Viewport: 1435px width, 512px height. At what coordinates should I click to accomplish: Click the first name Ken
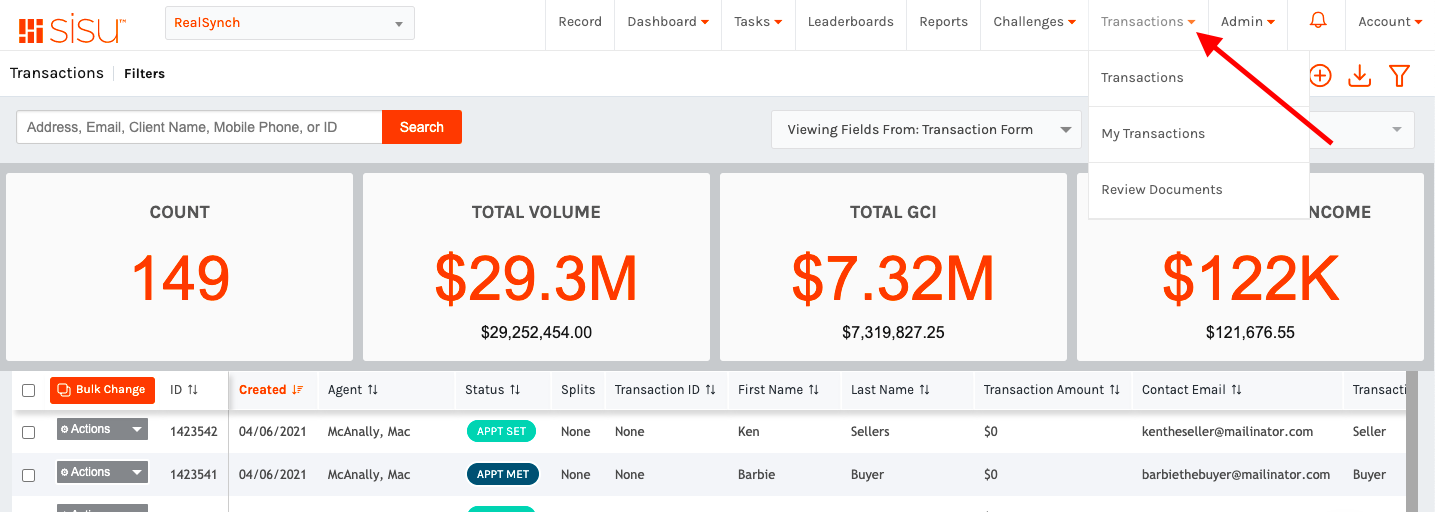[x=749, y=432]
